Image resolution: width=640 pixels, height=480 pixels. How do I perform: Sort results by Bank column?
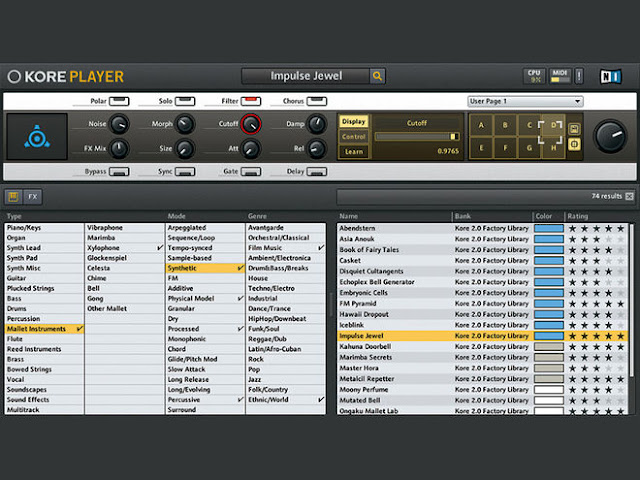[463, 216]
